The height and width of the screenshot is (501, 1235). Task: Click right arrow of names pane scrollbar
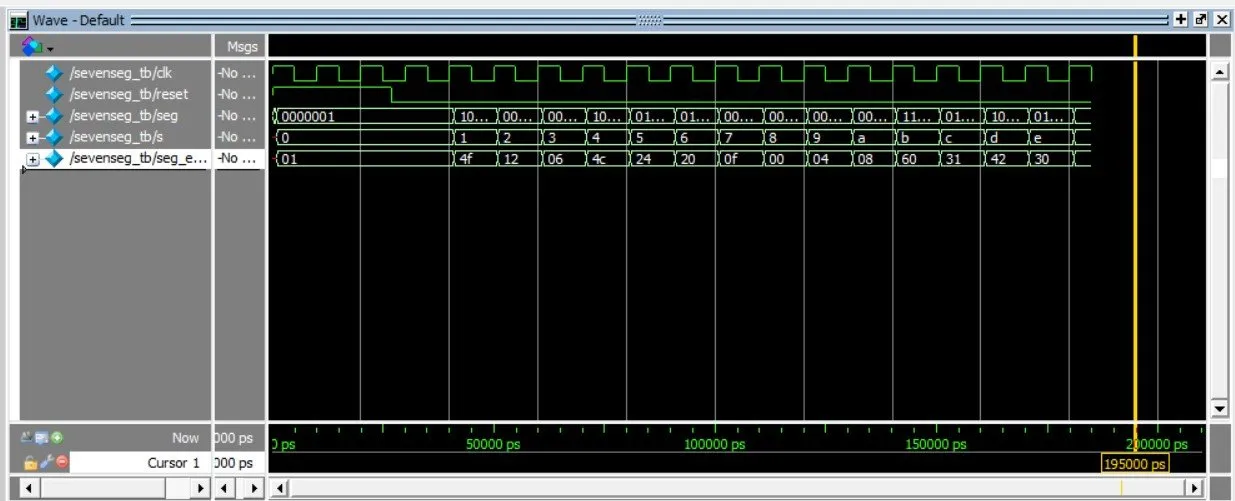coord(201,488)
